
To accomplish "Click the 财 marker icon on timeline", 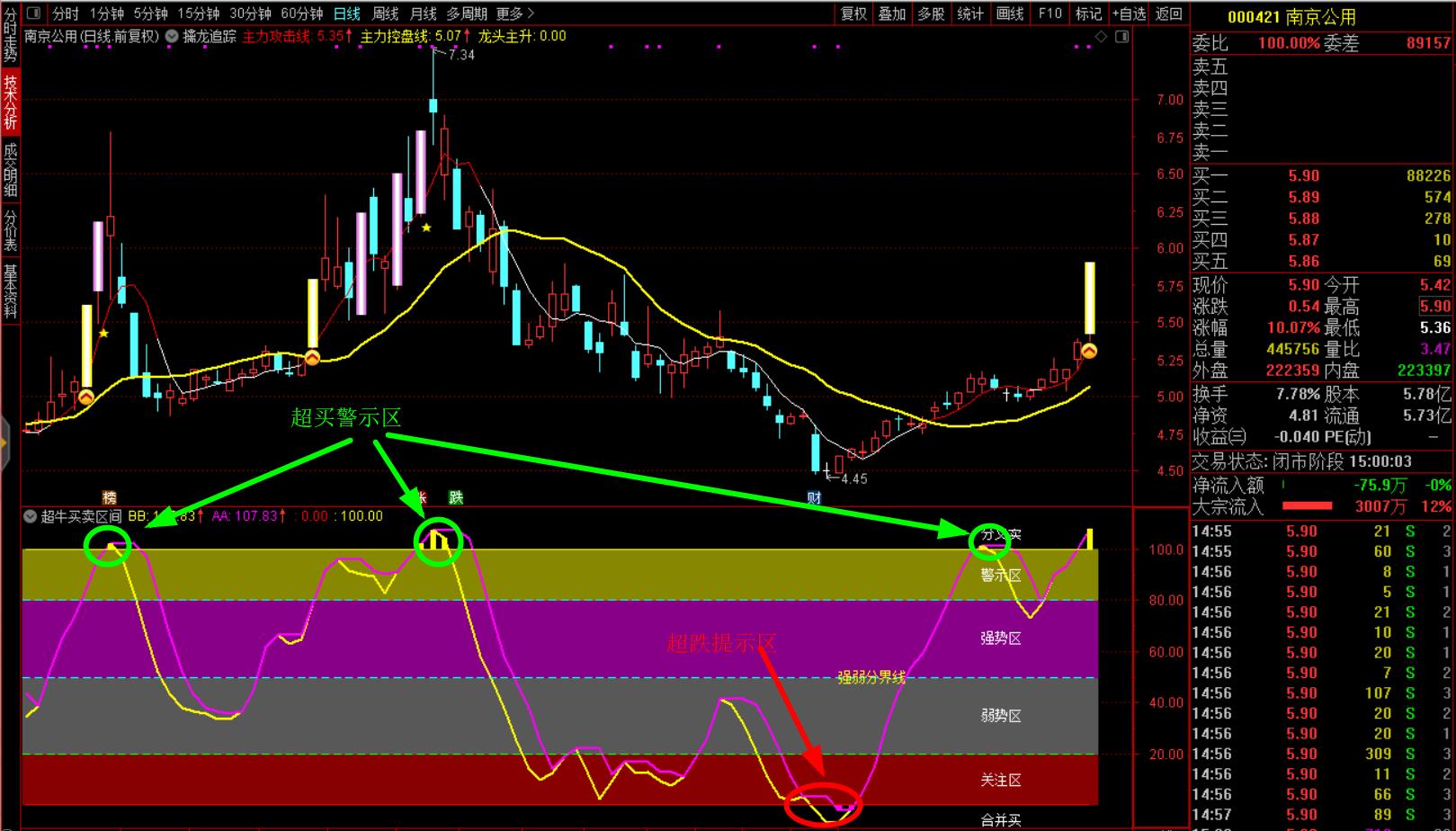I will [x=814, y=497].
